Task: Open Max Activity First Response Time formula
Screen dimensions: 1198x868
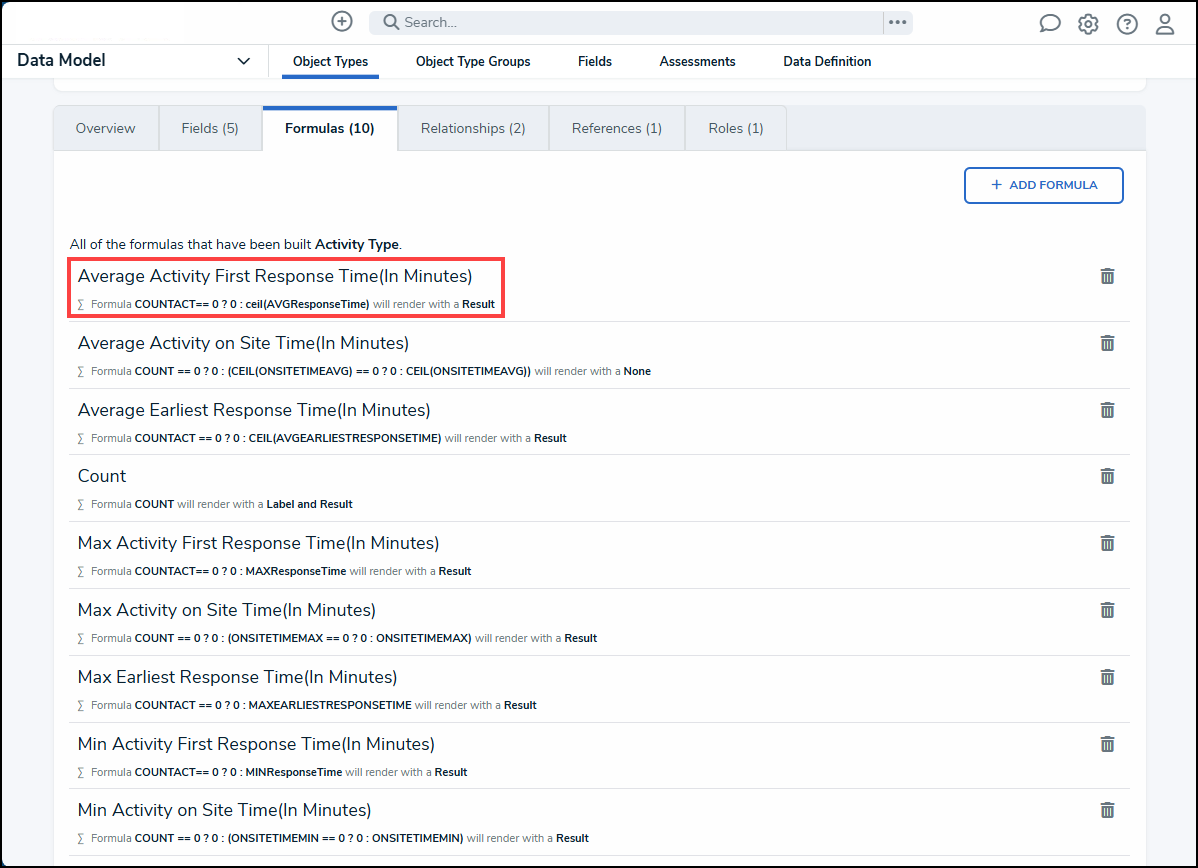Action: tap(258, 543)
